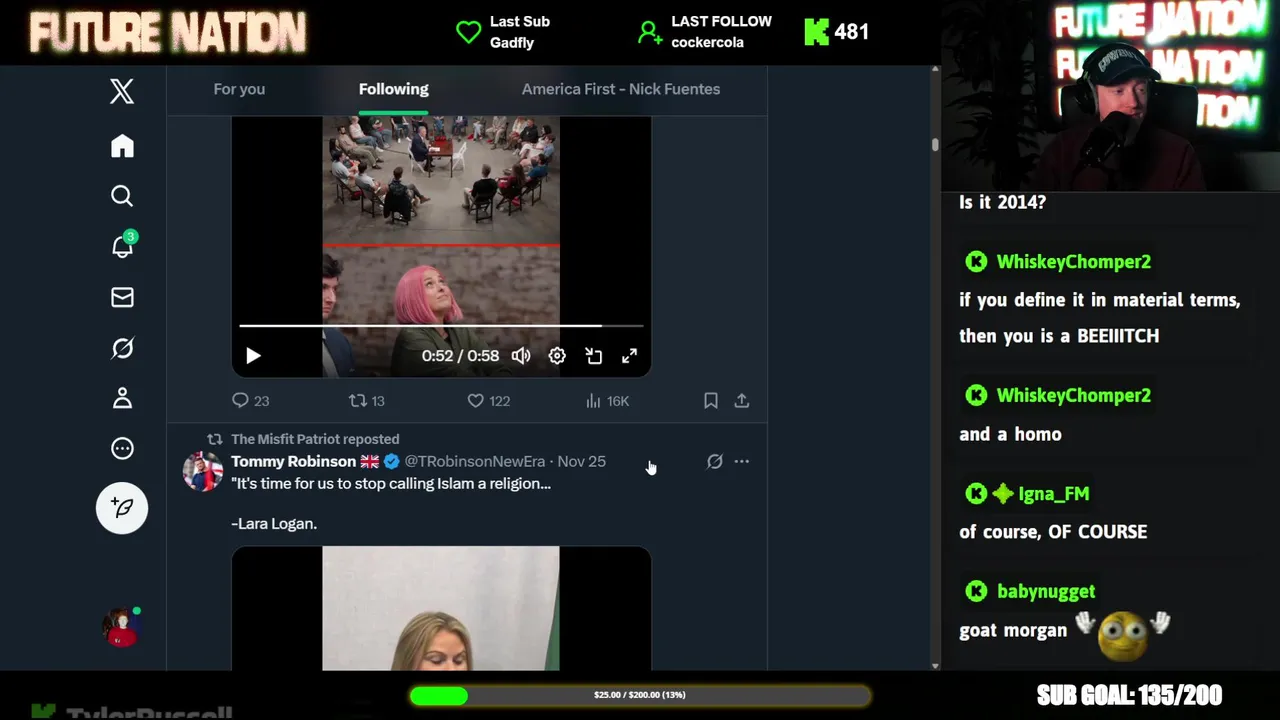The image size is (1280, 720).
Task: Switch to For you tab
Action: pos(239,89)
